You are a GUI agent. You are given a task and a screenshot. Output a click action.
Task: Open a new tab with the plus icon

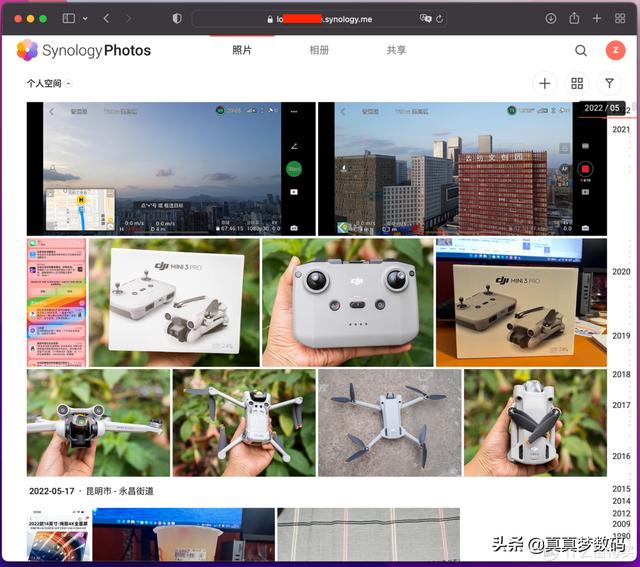click(x=597, y=18)
